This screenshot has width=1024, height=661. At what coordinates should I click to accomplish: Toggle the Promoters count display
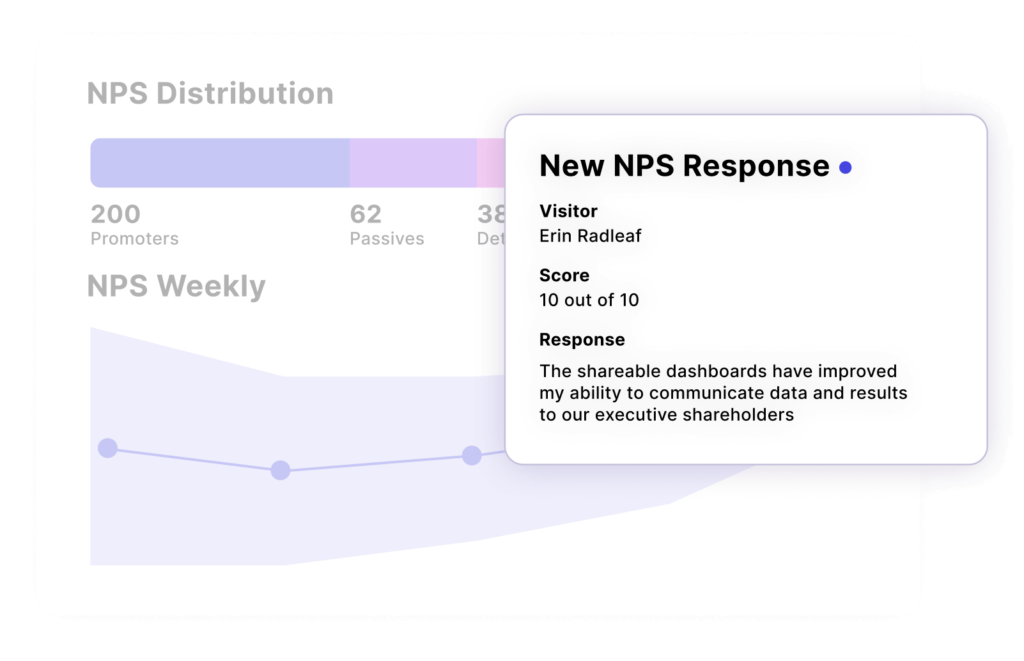coord(117,214)
